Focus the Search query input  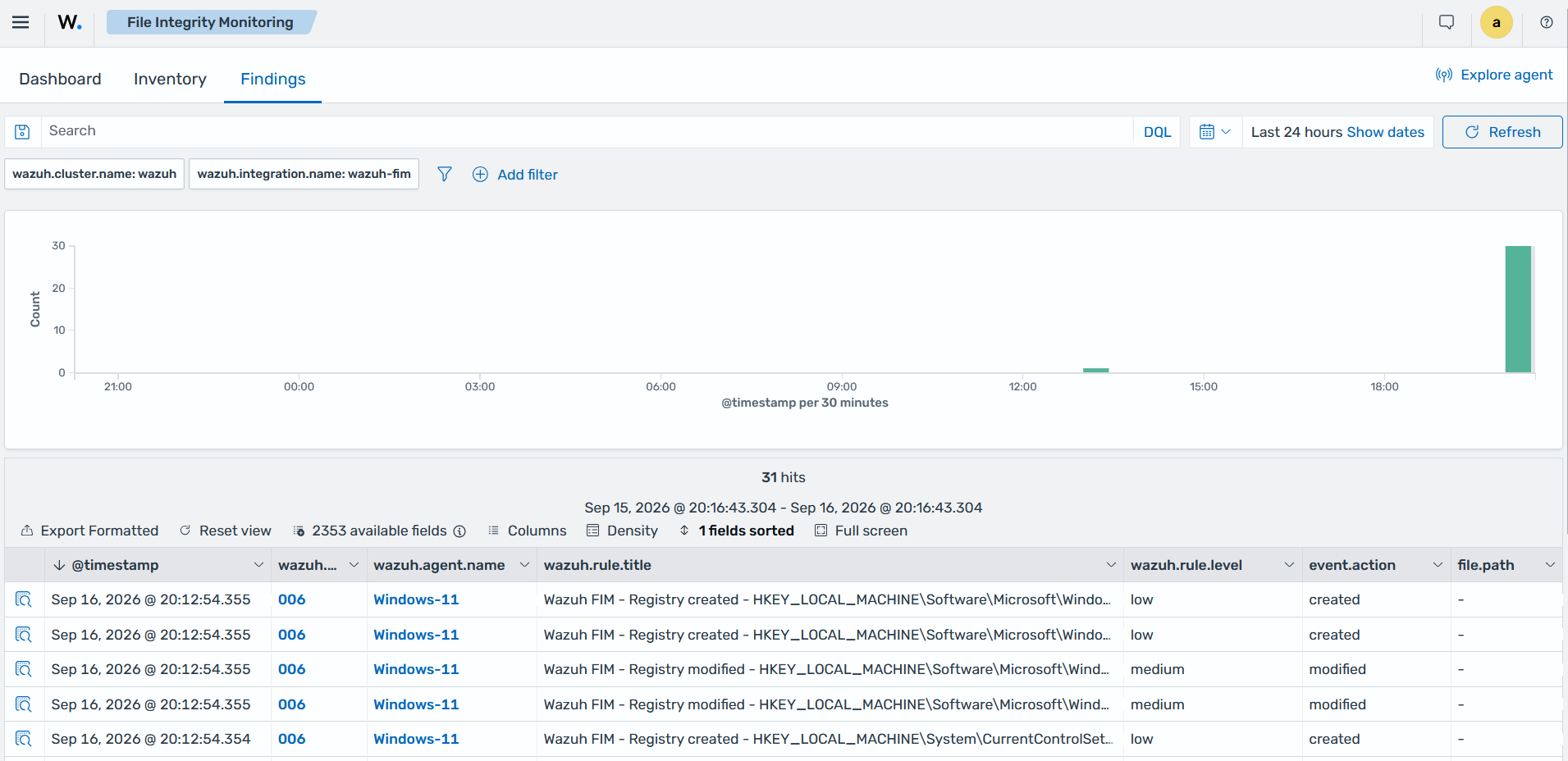(587, 132)
